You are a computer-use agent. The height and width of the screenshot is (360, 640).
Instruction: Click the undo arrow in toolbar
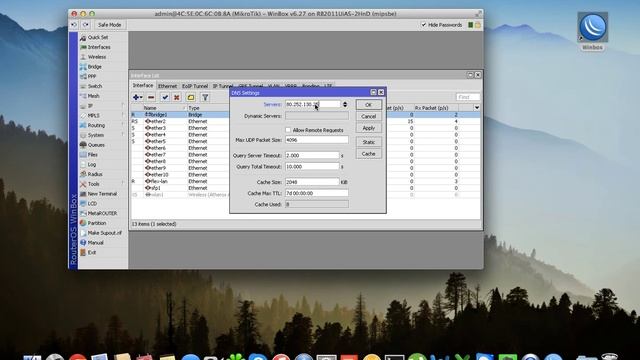pos(74,25)
